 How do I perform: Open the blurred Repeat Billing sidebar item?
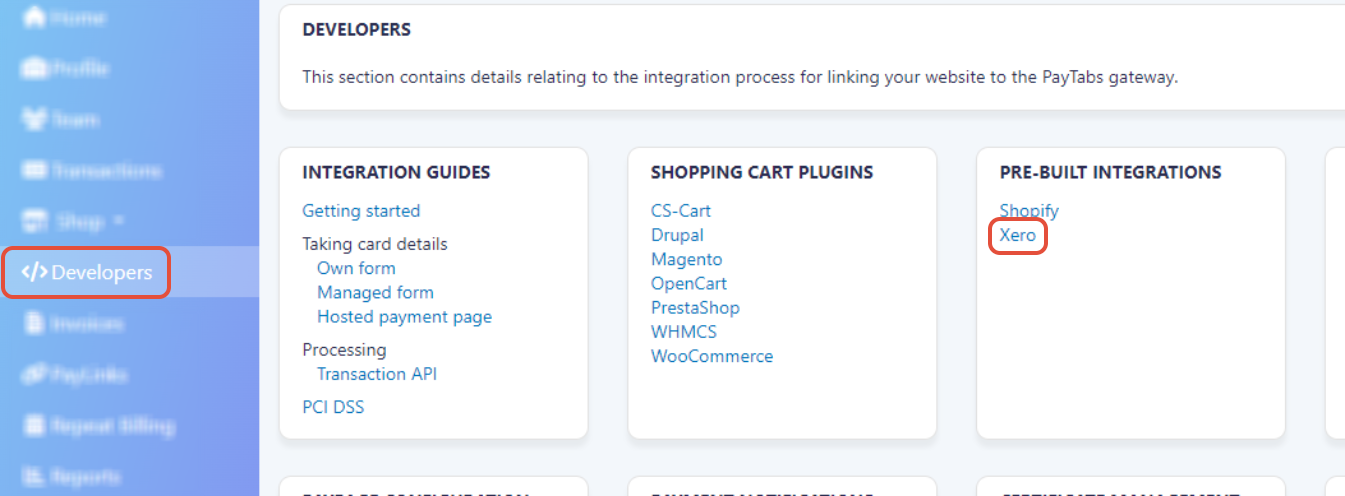(98, 426)
